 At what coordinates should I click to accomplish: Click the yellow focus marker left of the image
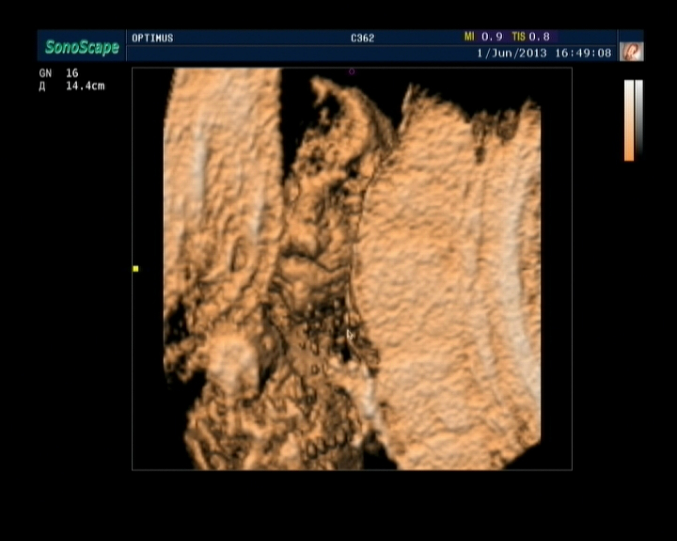click(135, 268)
